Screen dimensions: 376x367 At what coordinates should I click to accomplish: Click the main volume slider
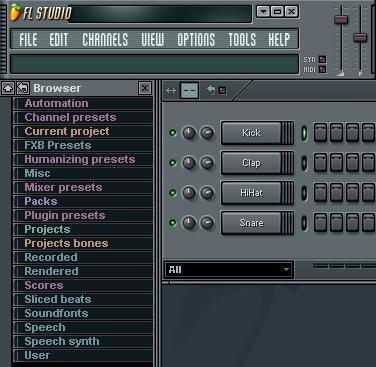pos(341,19)
